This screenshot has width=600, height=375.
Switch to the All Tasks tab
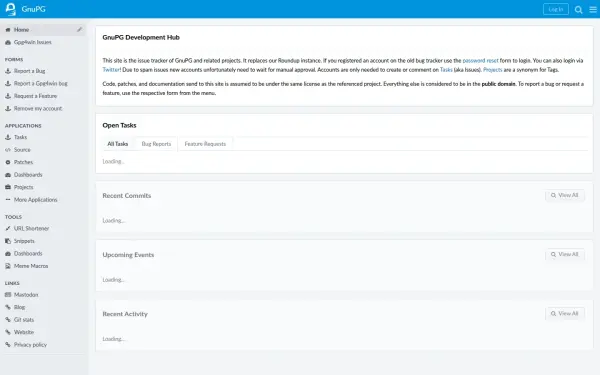point(117,144)
